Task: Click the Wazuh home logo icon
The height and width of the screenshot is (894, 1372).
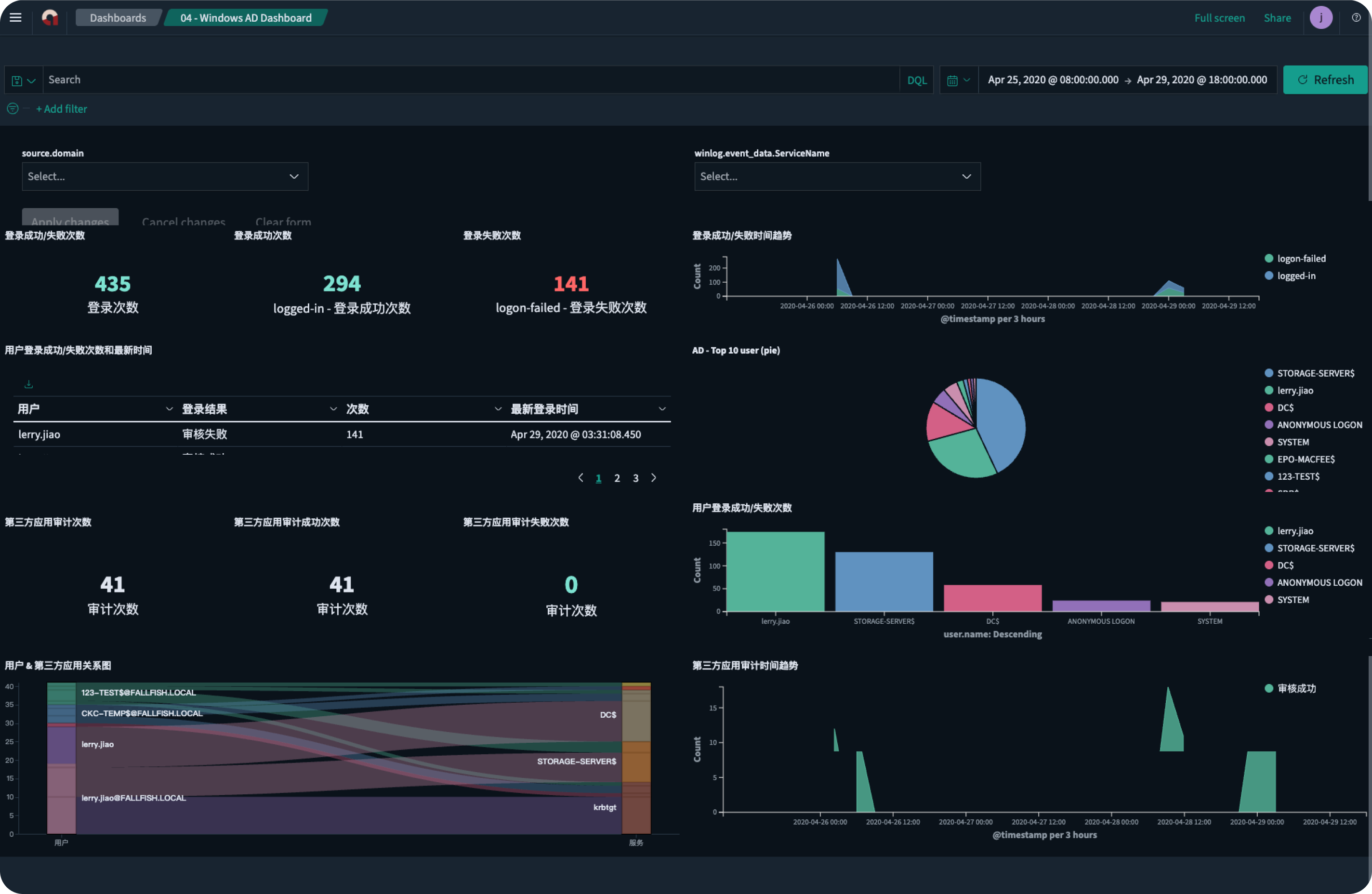Action: [50, 17]
